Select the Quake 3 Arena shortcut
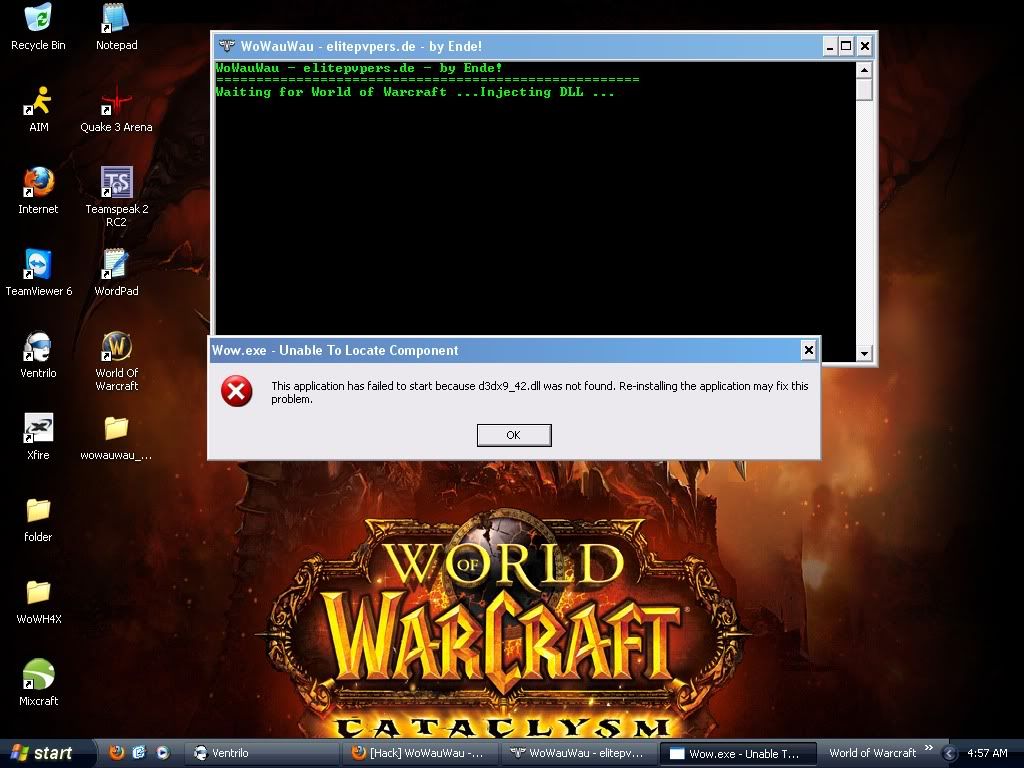 [116, 108]
